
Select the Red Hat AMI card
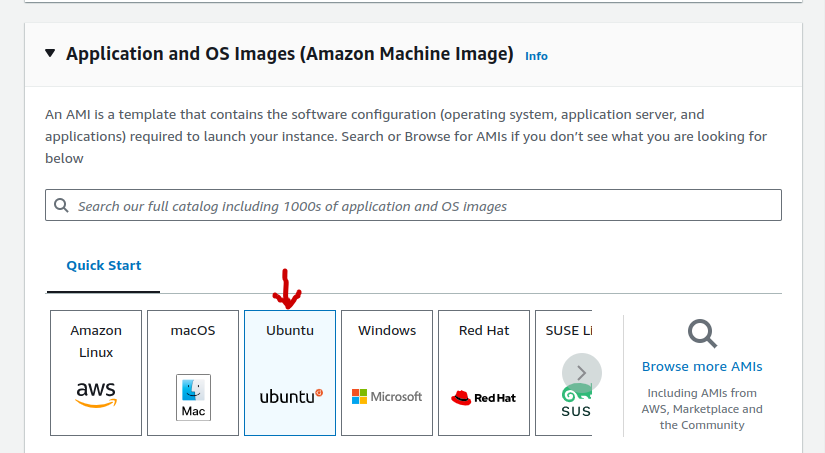click(484, 373)
